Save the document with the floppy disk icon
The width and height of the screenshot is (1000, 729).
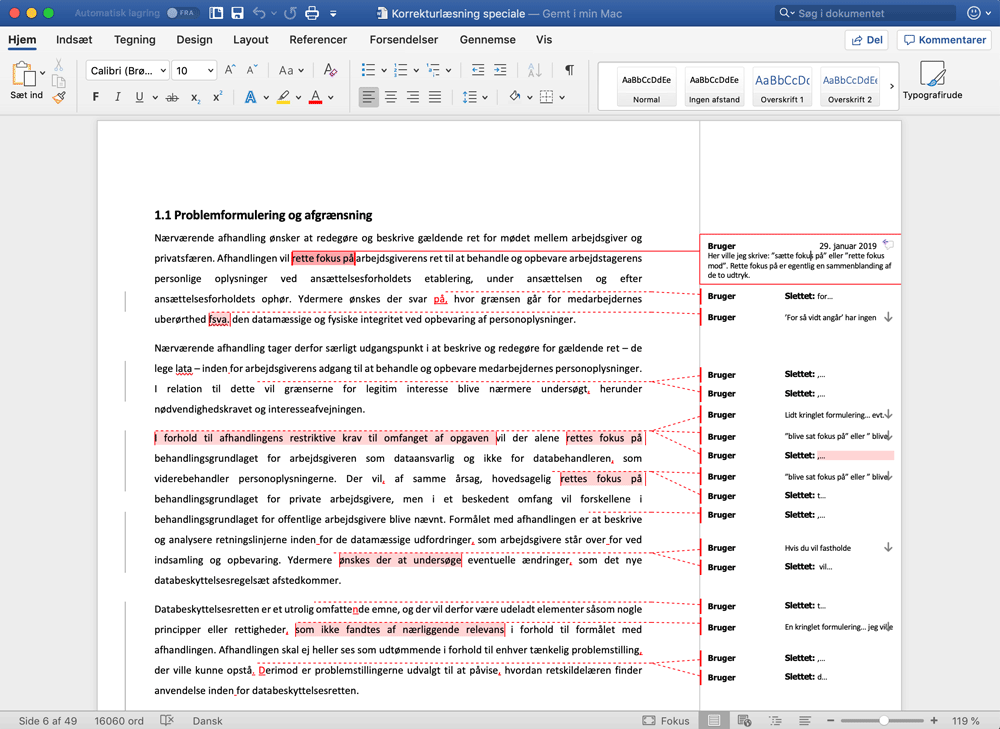point(237,13)
